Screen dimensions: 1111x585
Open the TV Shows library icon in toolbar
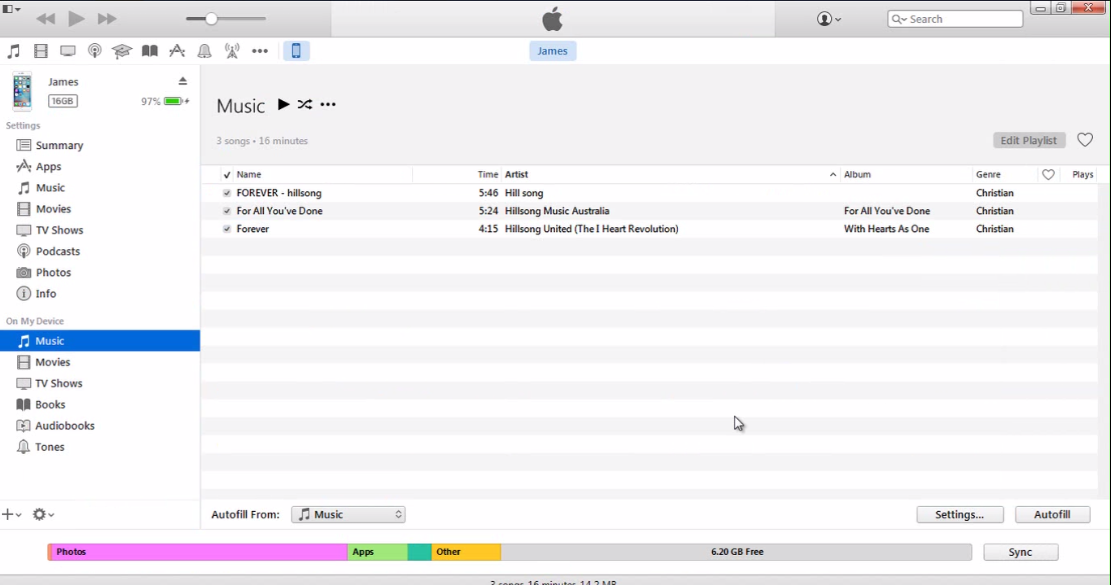coord(67,51)
